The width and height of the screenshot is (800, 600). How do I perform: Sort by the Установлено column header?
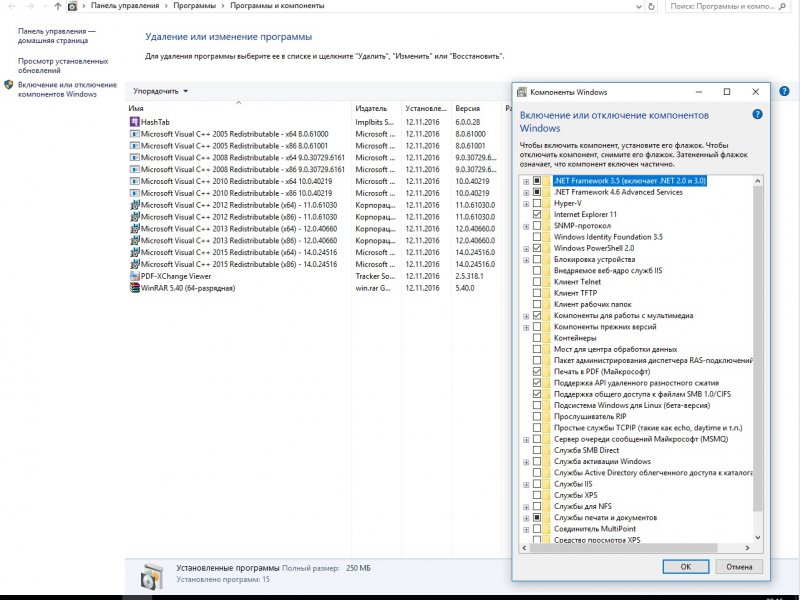tap(426, 108)
